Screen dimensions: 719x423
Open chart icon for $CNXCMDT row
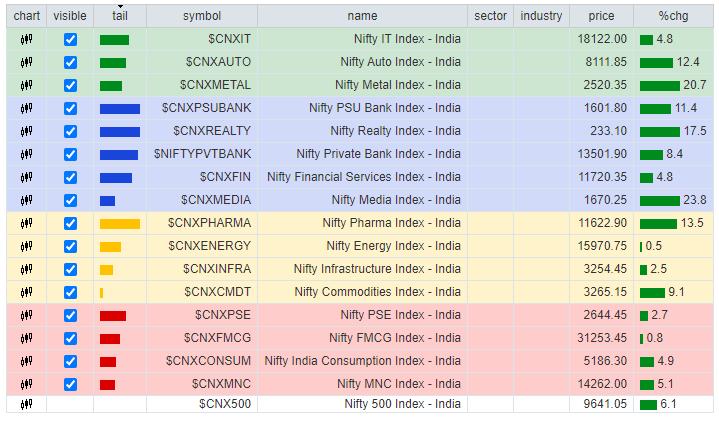coord(26,292)
